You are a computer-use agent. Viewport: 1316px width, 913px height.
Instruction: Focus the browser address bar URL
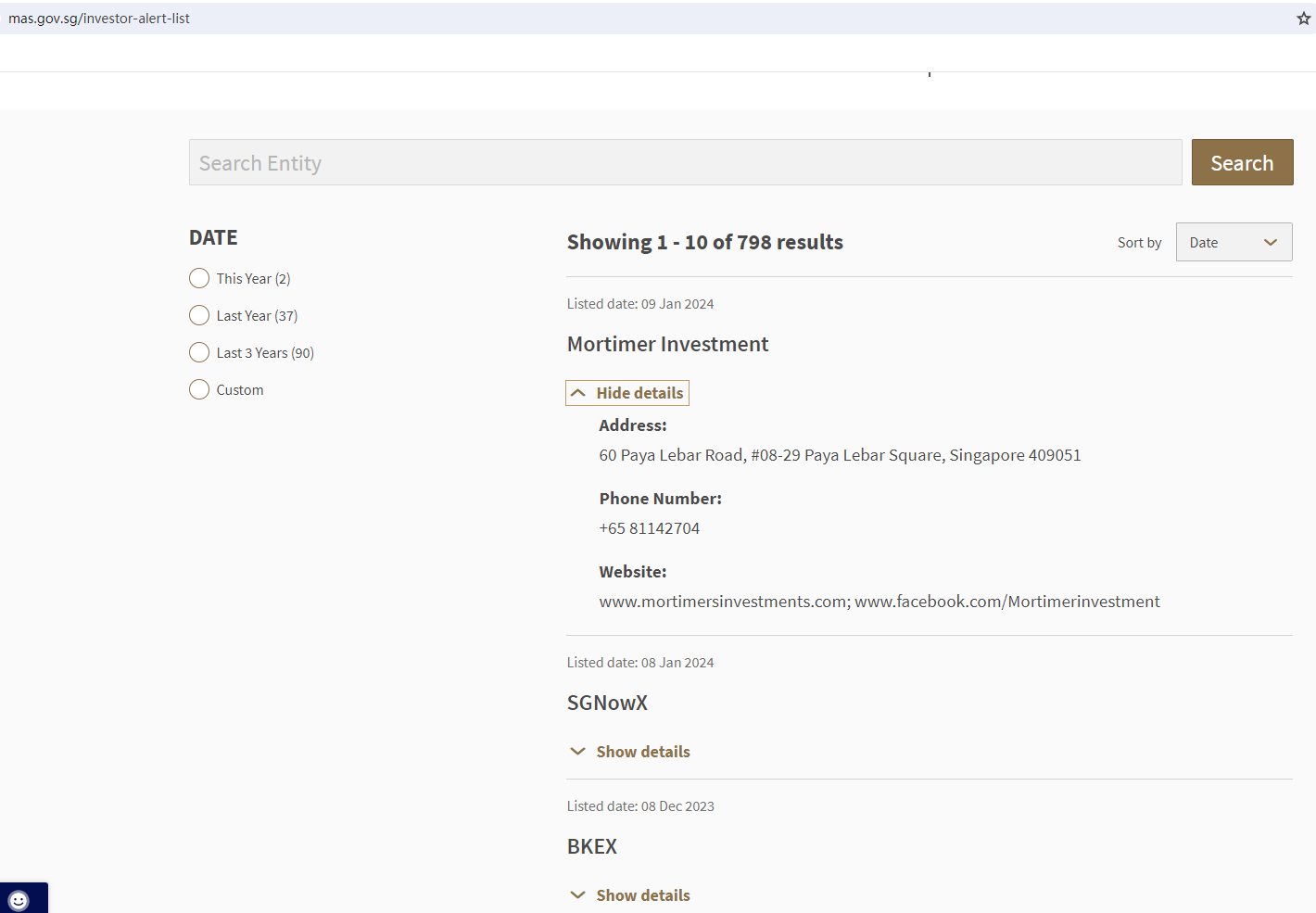pos(99,19)
